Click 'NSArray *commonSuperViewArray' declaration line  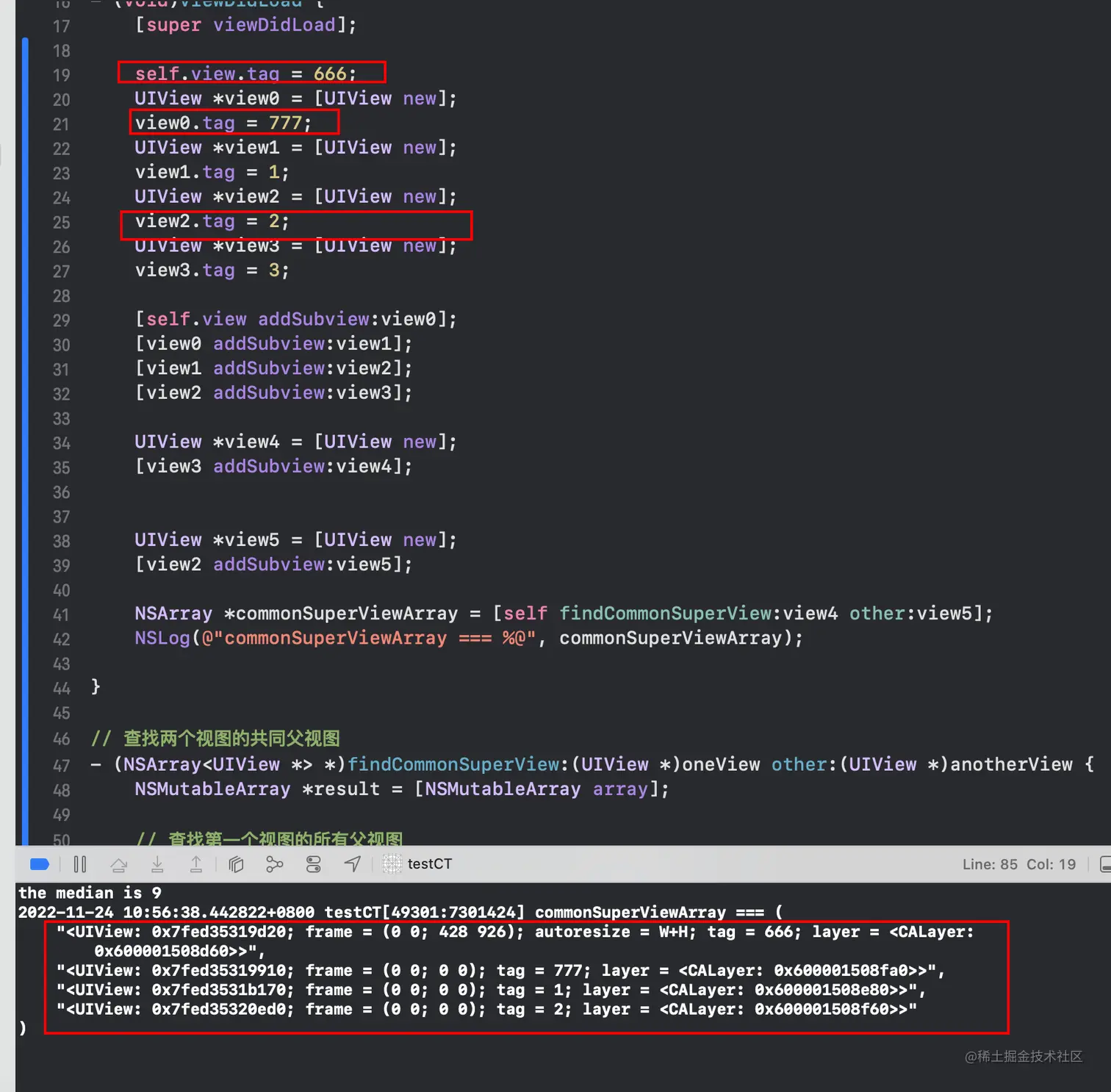coord(564,614)
